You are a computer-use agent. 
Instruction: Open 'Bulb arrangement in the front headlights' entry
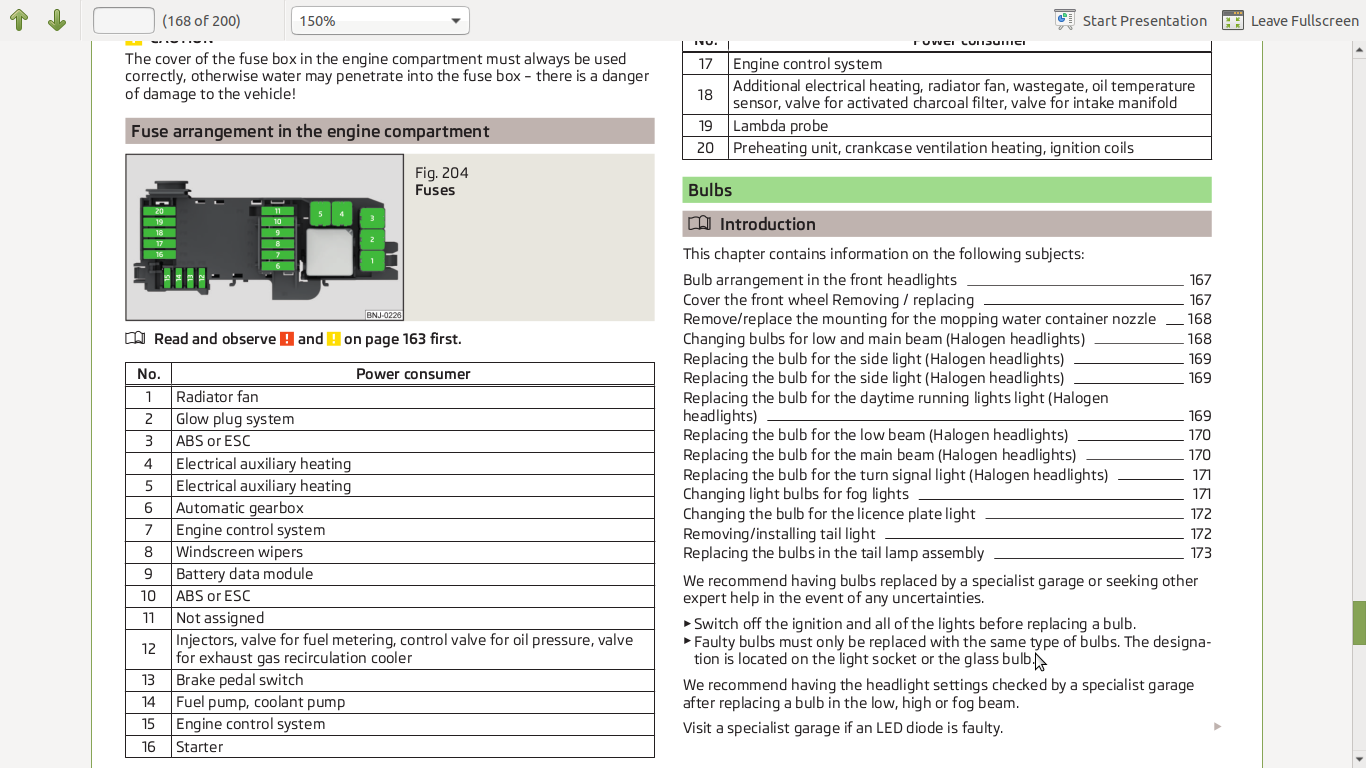(820, 280)
